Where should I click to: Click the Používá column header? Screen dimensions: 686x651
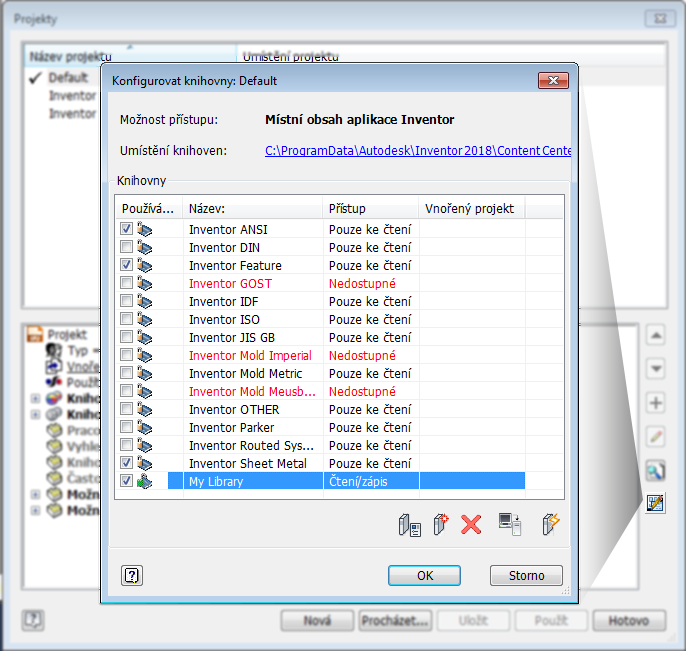149,208
